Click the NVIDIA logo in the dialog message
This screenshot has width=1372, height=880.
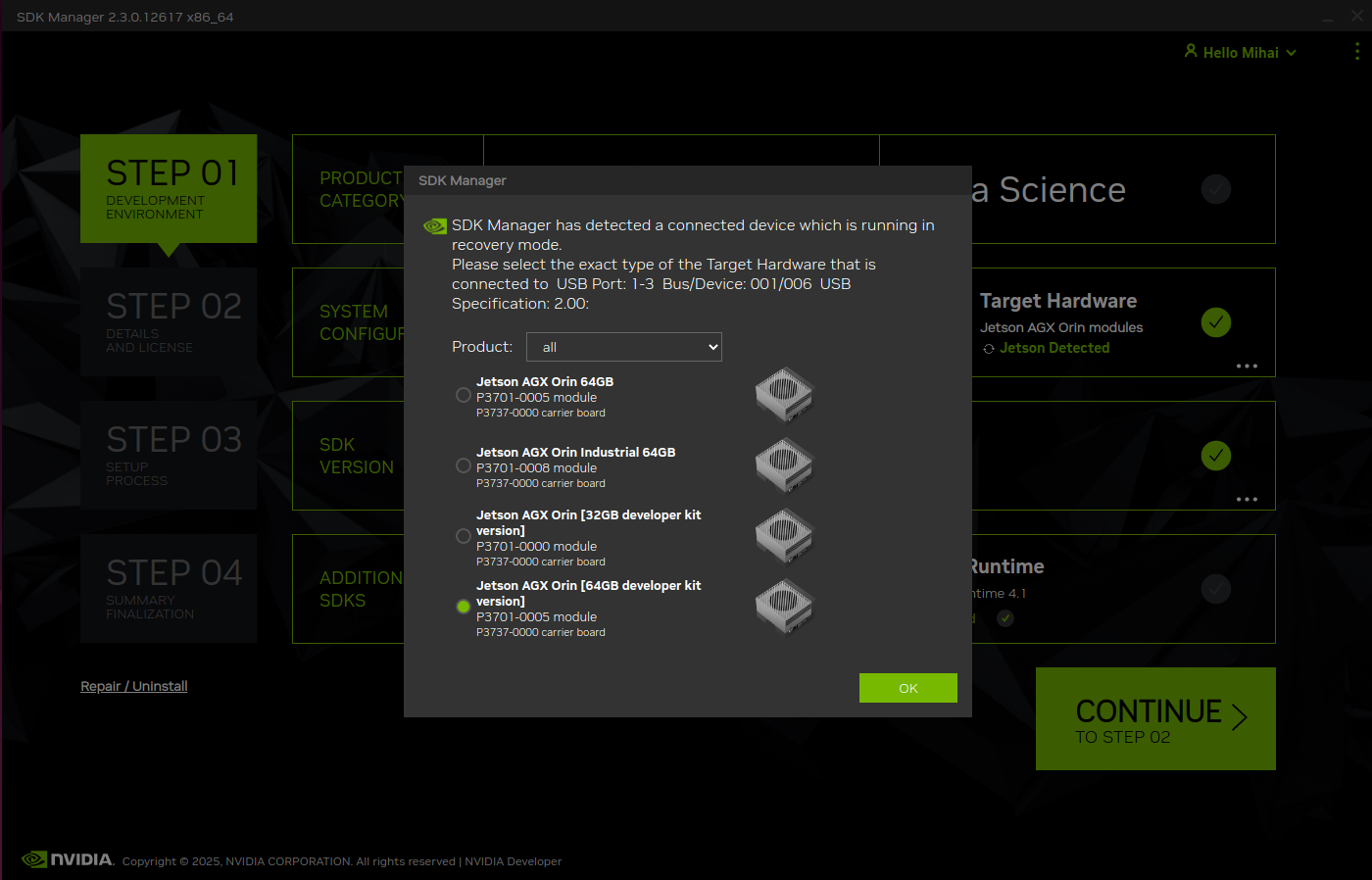click(434, 226)
